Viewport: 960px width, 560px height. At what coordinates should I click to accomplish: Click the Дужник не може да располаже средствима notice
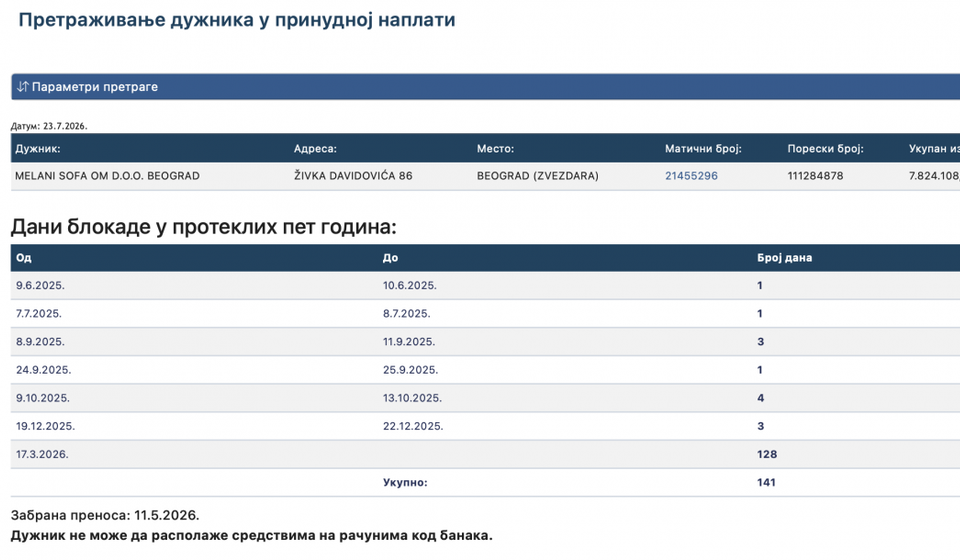(x=252, y=536)
